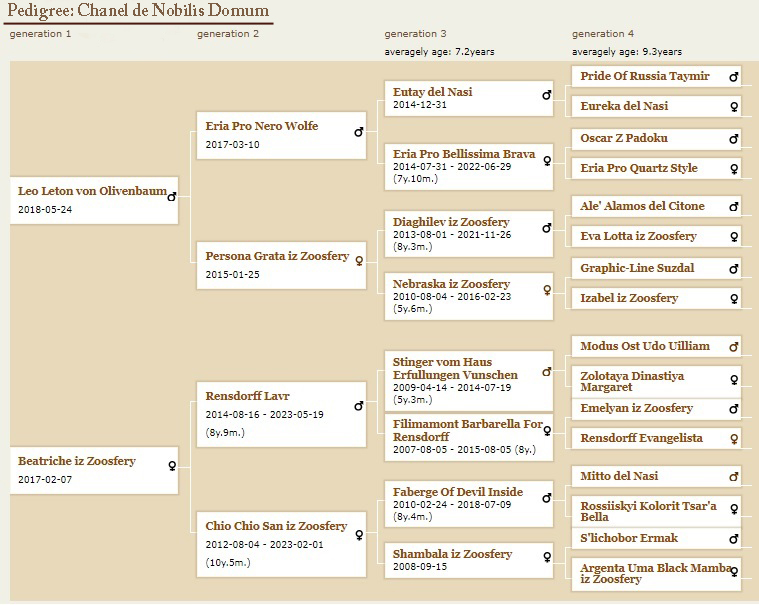Click female icon beside Rensdorff Evangelista

[734, 439]
